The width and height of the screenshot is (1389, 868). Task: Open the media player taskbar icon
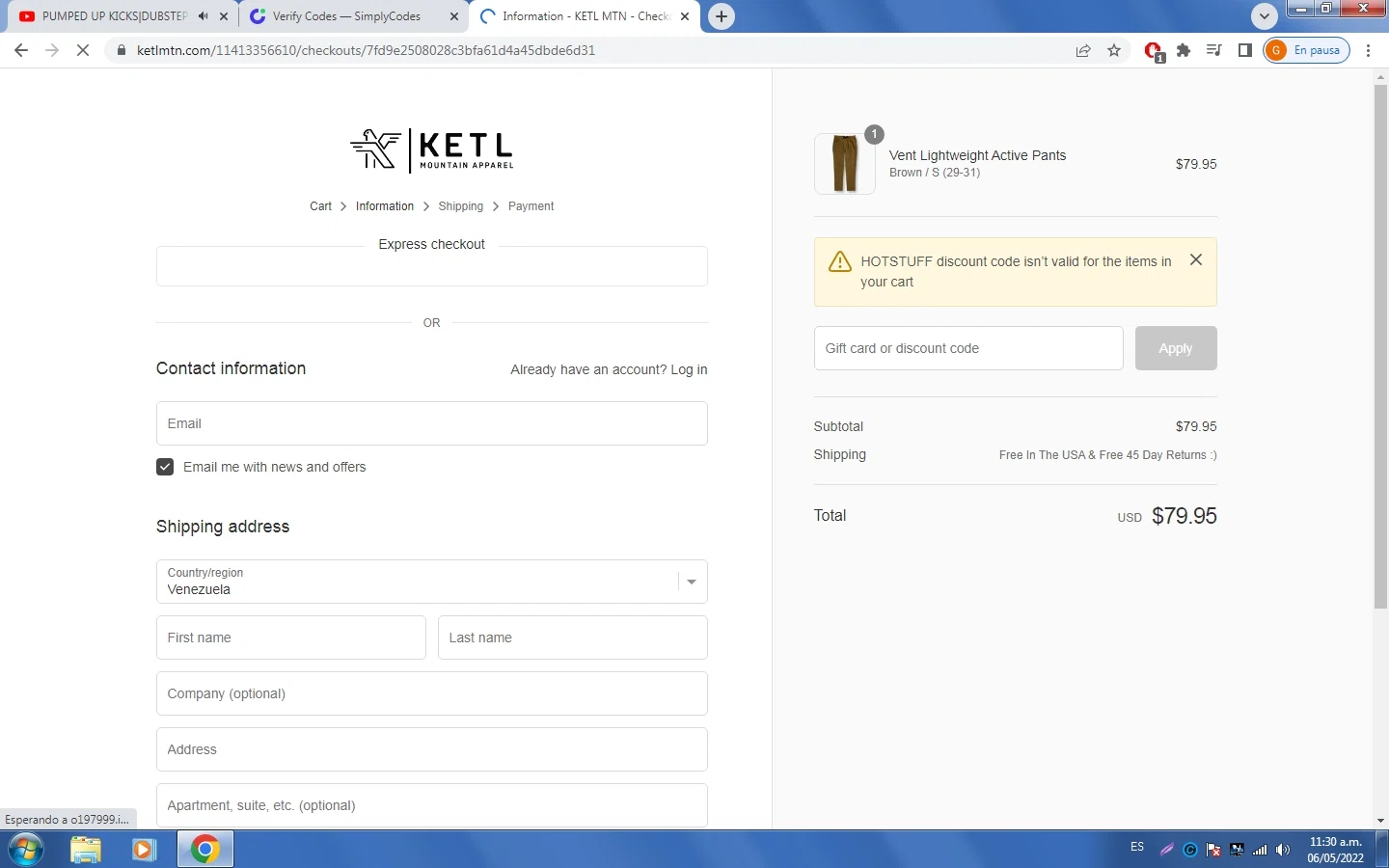(x=145, y=850)
